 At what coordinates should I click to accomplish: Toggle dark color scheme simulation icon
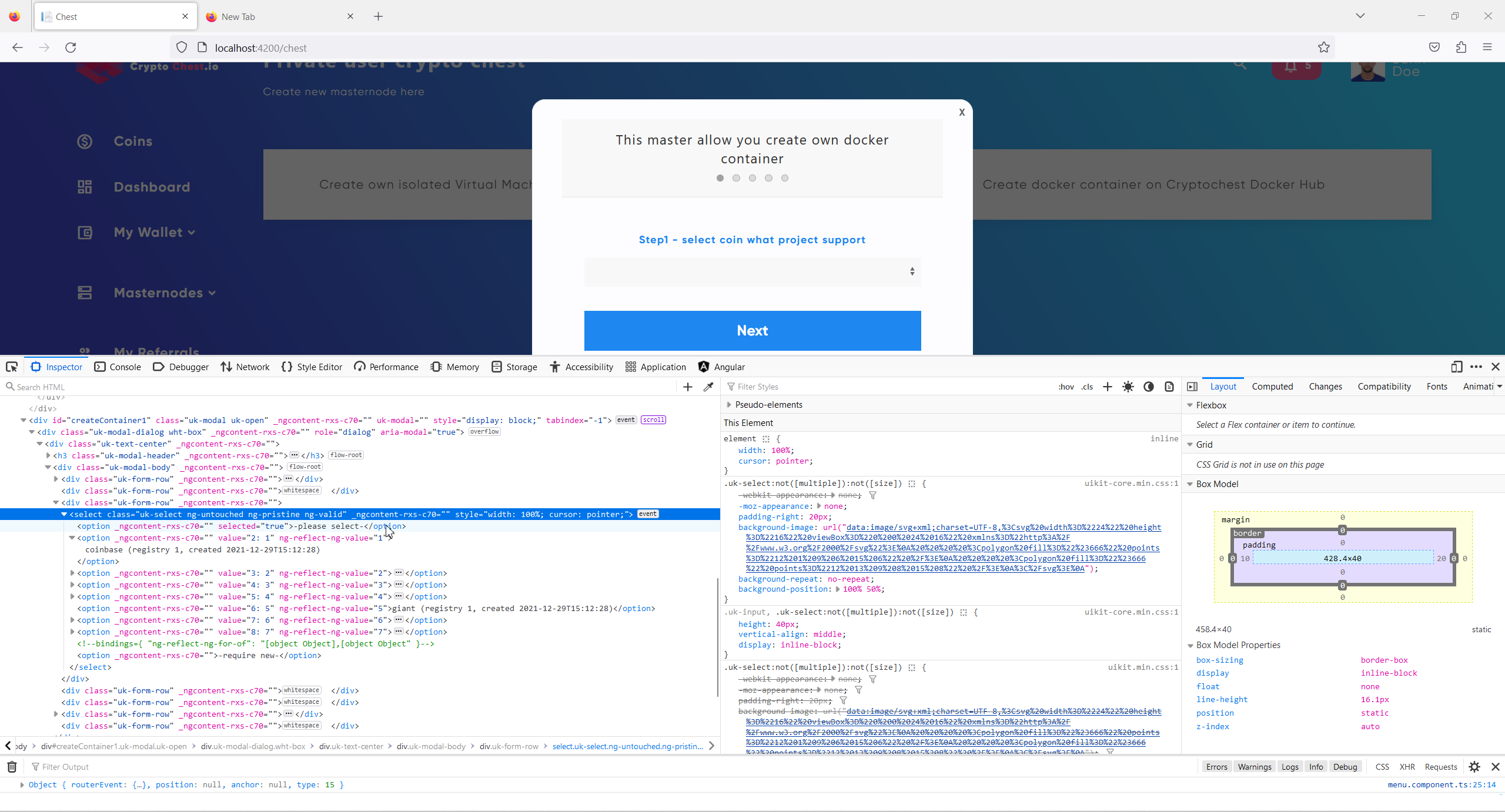click(x=1148, y=387)
